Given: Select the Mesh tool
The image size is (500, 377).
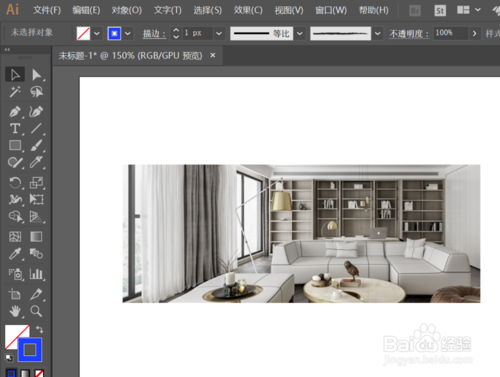Looking at the screenshot, I should 15,237.
